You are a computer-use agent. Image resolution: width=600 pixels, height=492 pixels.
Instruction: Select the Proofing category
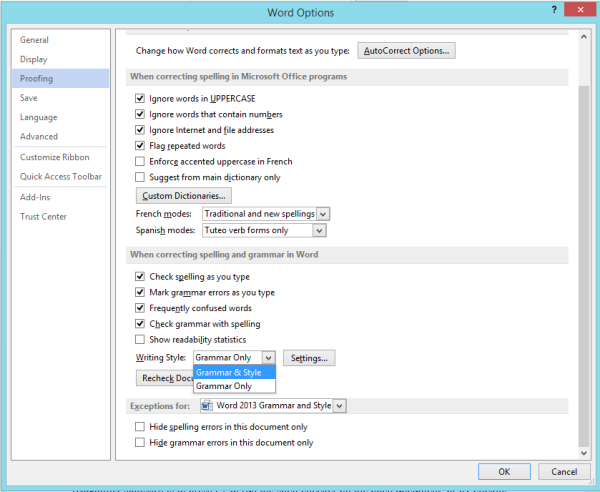pyautogui.click(x=60, y=78)
